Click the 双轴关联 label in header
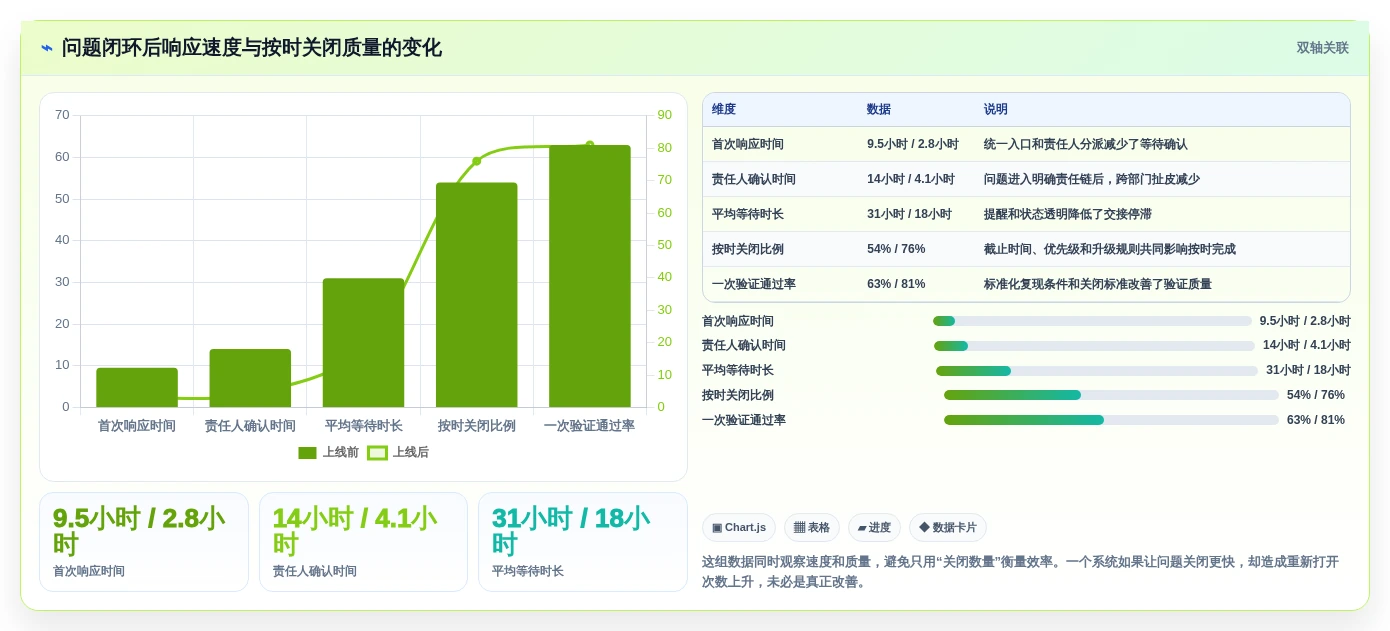Viewport: 1390px width, 631px height. pyautogui.click(x=1322, y=48)
